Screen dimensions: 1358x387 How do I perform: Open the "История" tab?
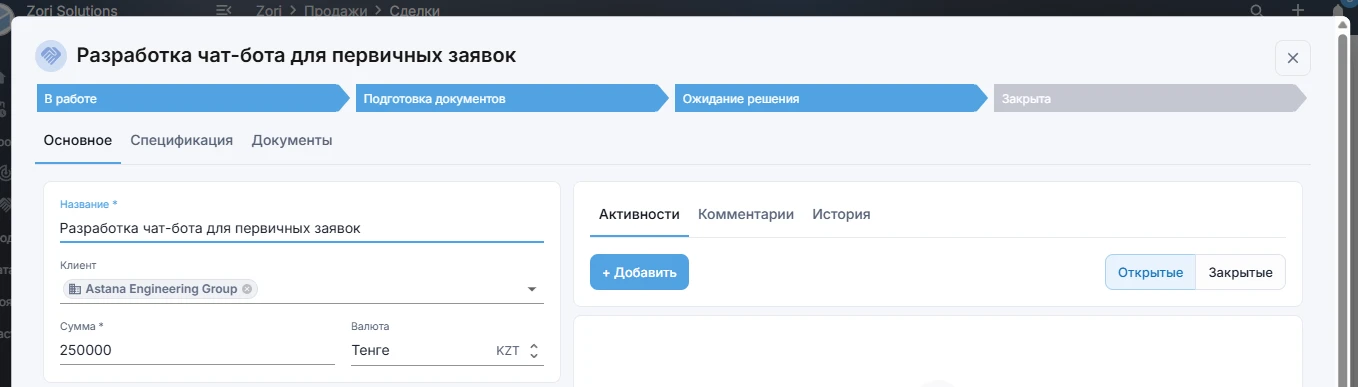tap(841, 214)
